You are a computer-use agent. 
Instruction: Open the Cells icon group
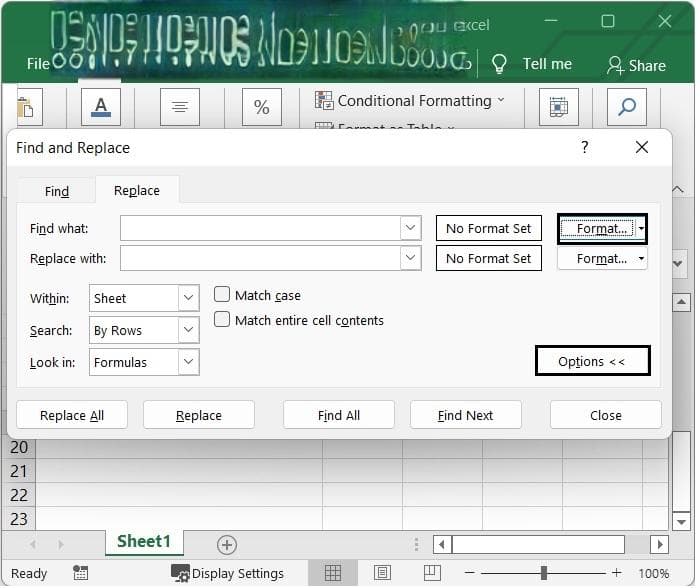click(x=558, y=107)
